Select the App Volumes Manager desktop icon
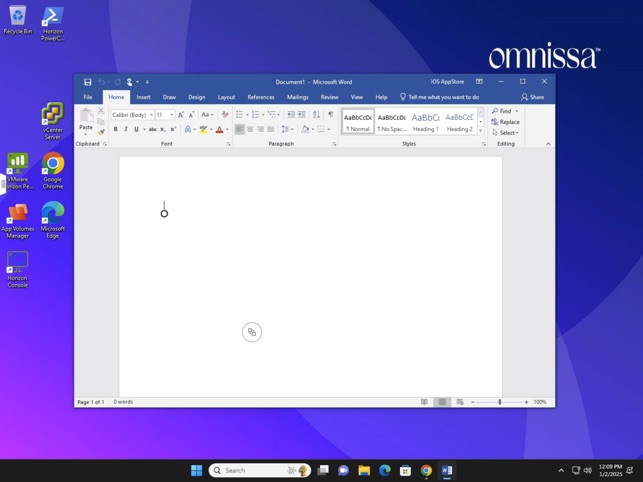This screenshot has width=643, height=482. point(18,220)
